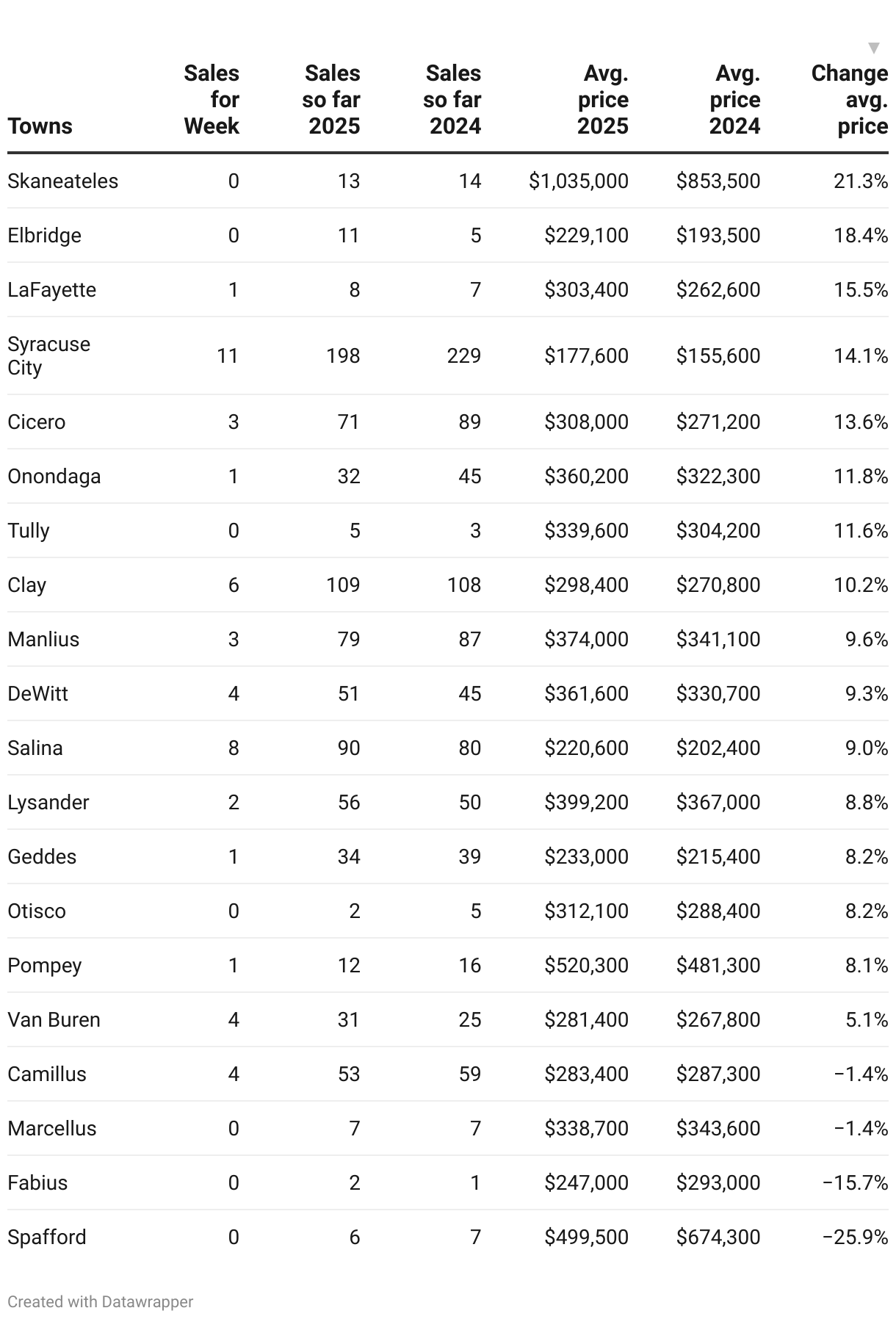Open the Created with Datawrapper link
Image resolution: width=896 pixels, height=1319 pixels.
pyautogui.click(x=101, y=1301)
